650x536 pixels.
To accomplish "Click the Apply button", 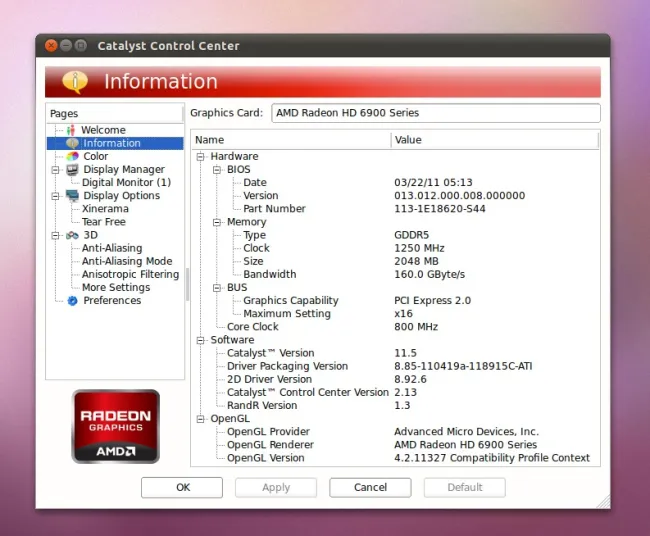I will (276, 487).
